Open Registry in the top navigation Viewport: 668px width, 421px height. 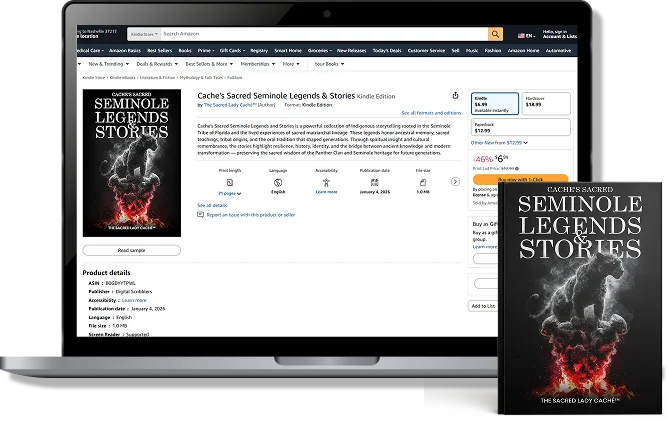(x=259, y=51)
